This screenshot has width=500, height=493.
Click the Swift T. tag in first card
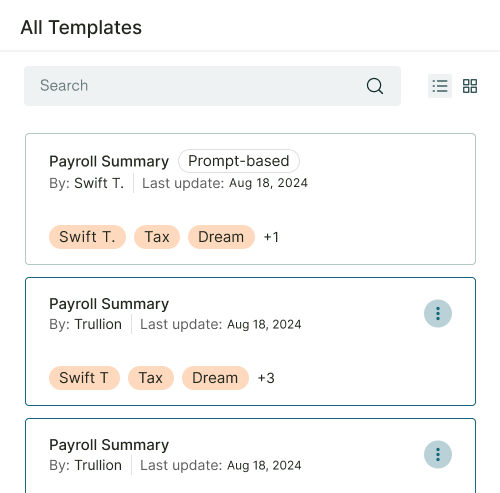pos(87,237)
